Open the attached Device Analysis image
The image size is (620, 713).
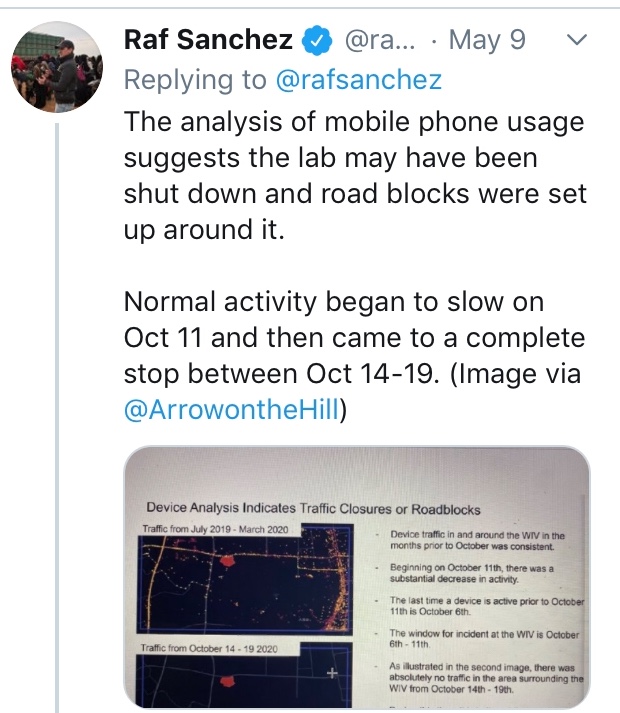pyautogui.click(x=357, y=577)
